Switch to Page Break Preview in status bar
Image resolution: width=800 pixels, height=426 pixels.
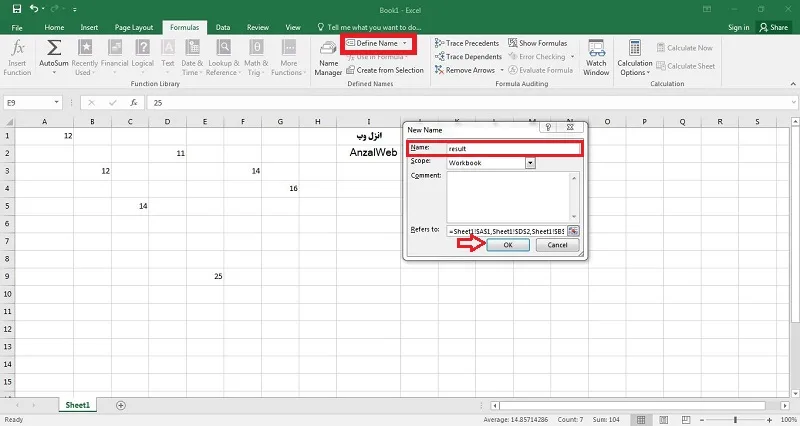[x=686, y=419]
